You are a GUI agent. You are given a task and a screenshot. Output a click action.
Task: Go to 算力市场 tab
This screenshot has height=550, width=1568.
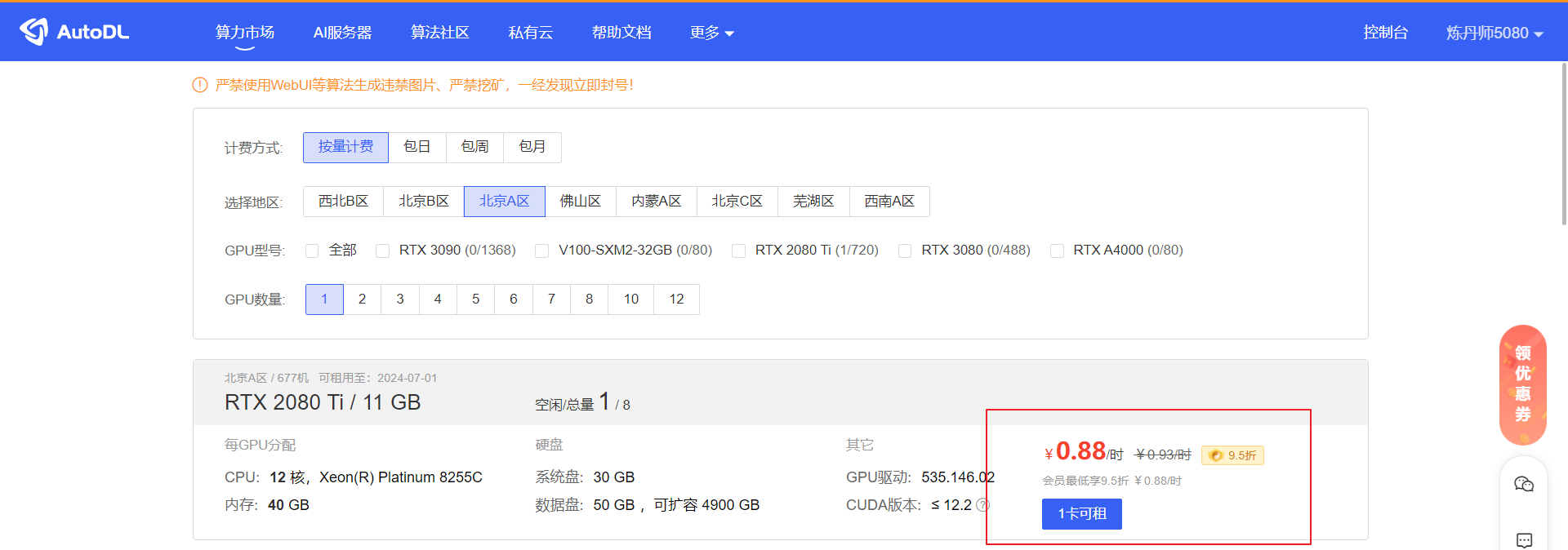point(245,33)
